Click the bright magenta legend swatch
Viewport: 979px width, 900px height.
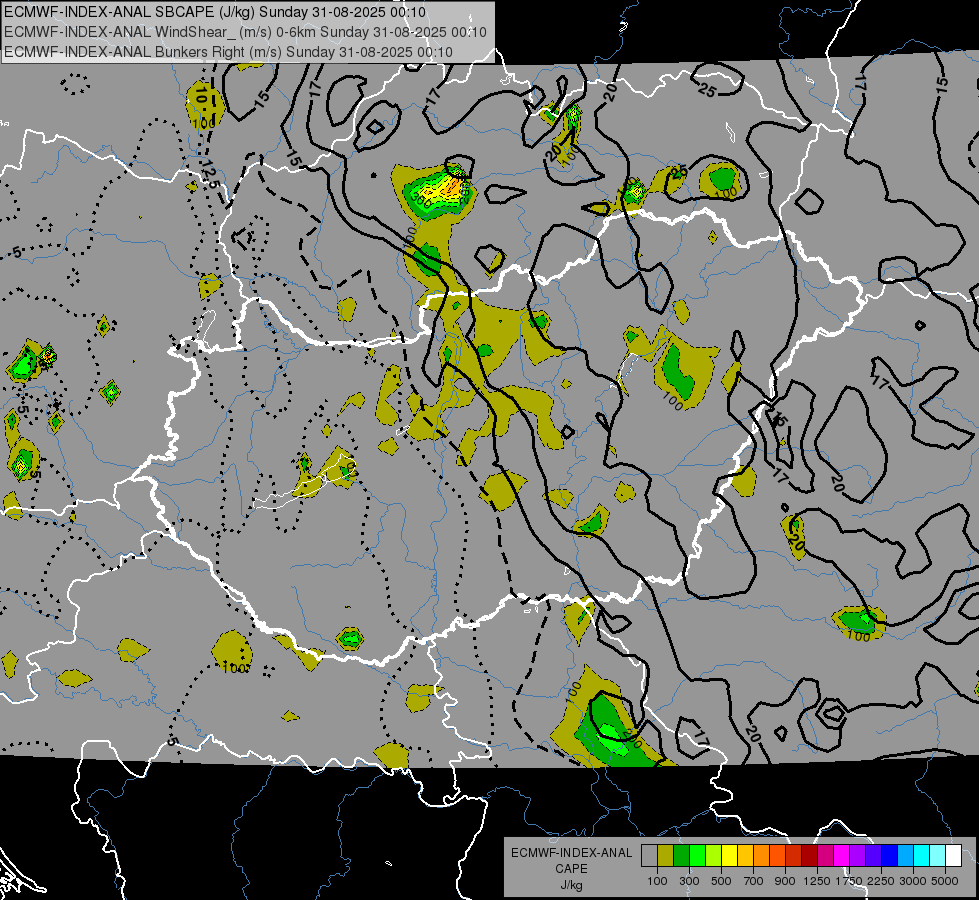(x=842, y=855)
